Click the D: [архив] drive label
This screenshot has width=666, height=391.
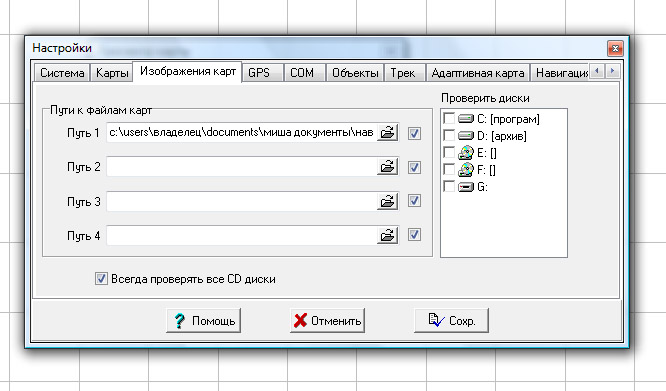[502, 136]
